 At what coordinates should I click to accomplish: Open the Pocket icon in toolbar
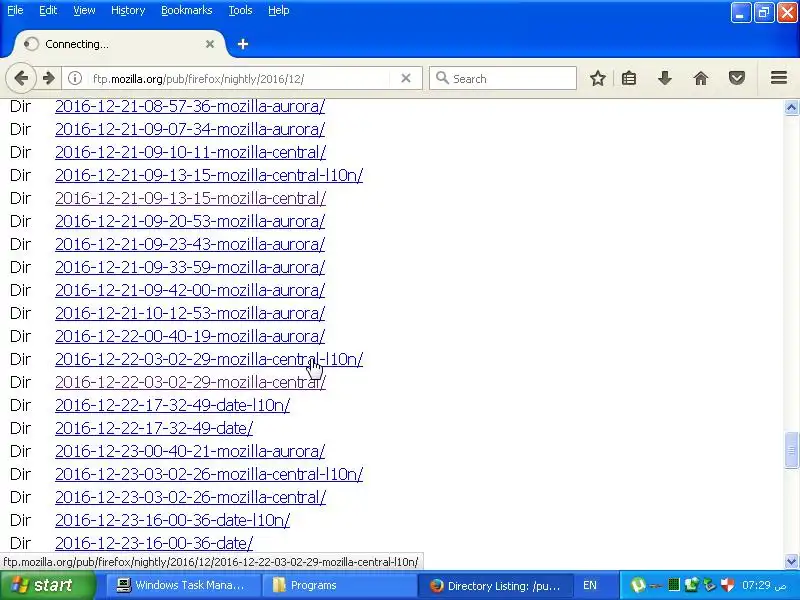pyautogui.click(x=737, y=78)
